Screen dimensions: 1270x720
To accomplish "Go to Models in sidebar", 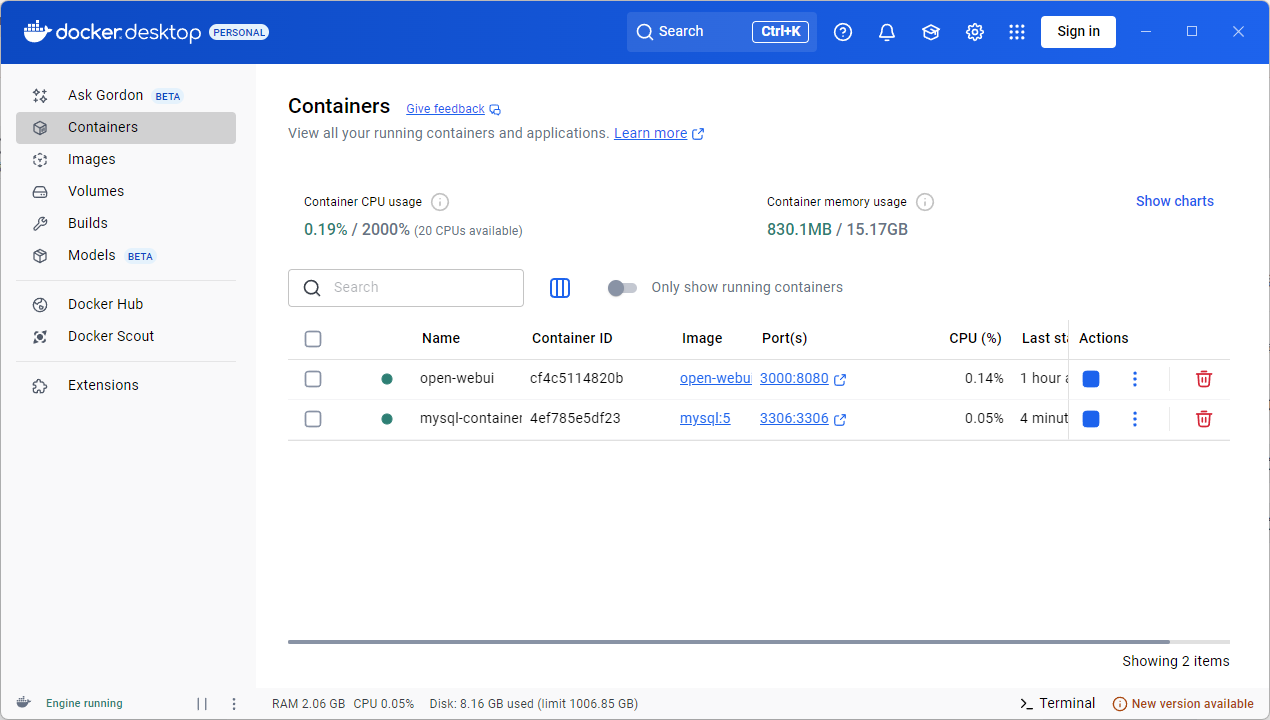I will 126,256.
